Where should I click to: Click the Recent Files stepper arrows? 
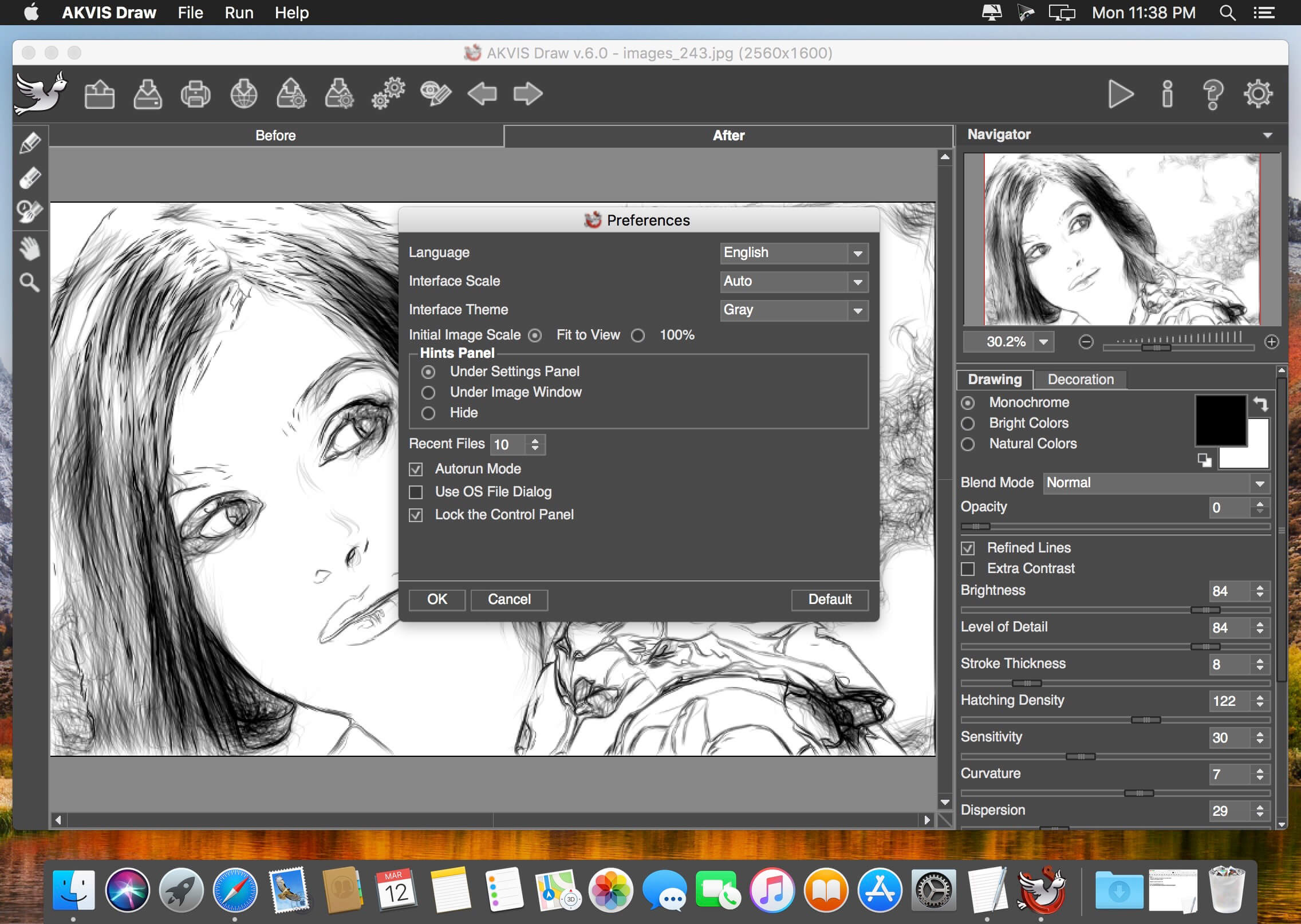click(x=535, y=445)
